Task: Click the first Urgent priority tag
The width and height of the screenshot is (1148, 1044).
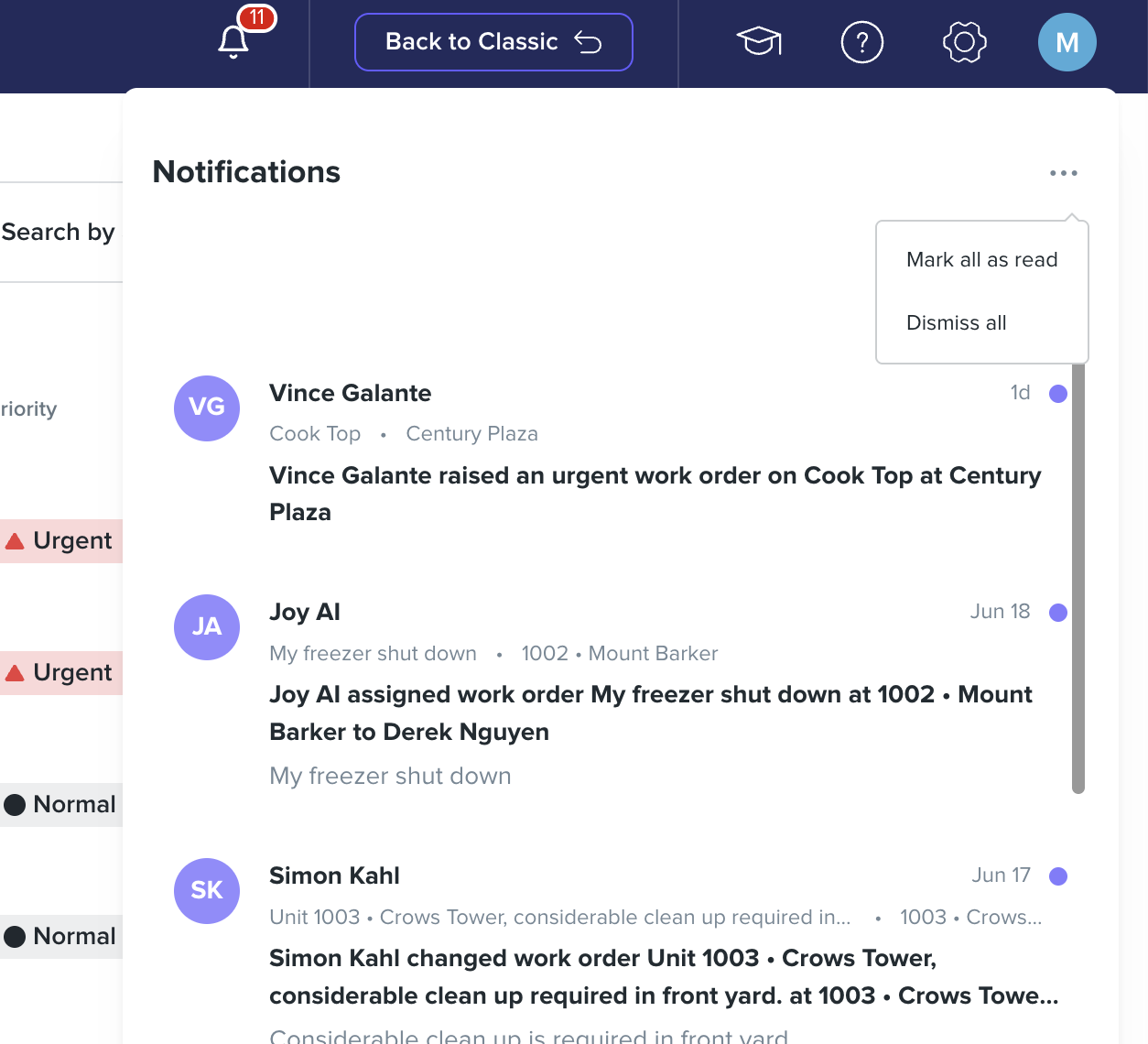Action: tap(60, 541)
